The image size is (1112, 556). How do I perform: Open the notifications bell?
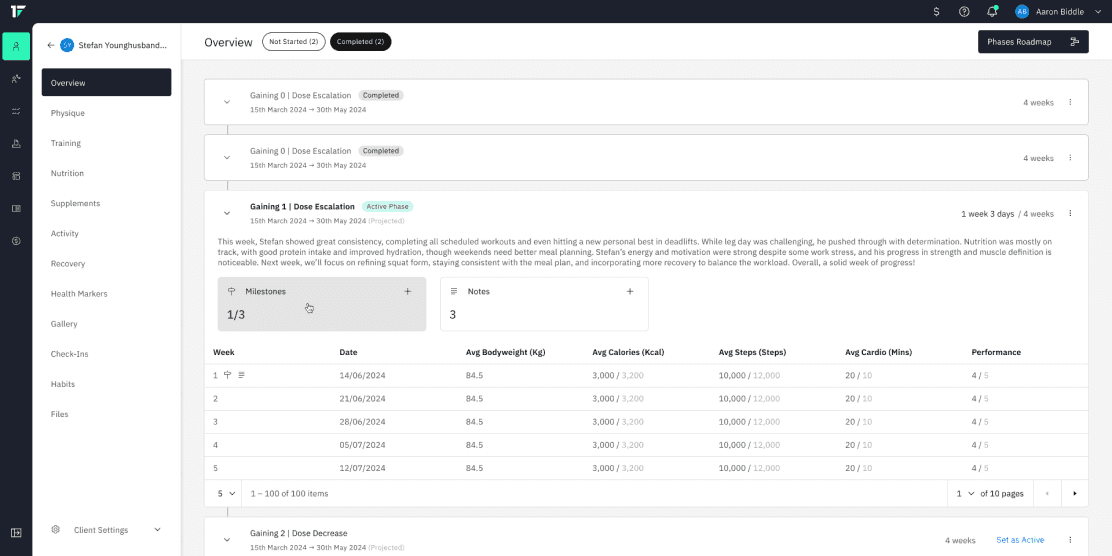992,11
